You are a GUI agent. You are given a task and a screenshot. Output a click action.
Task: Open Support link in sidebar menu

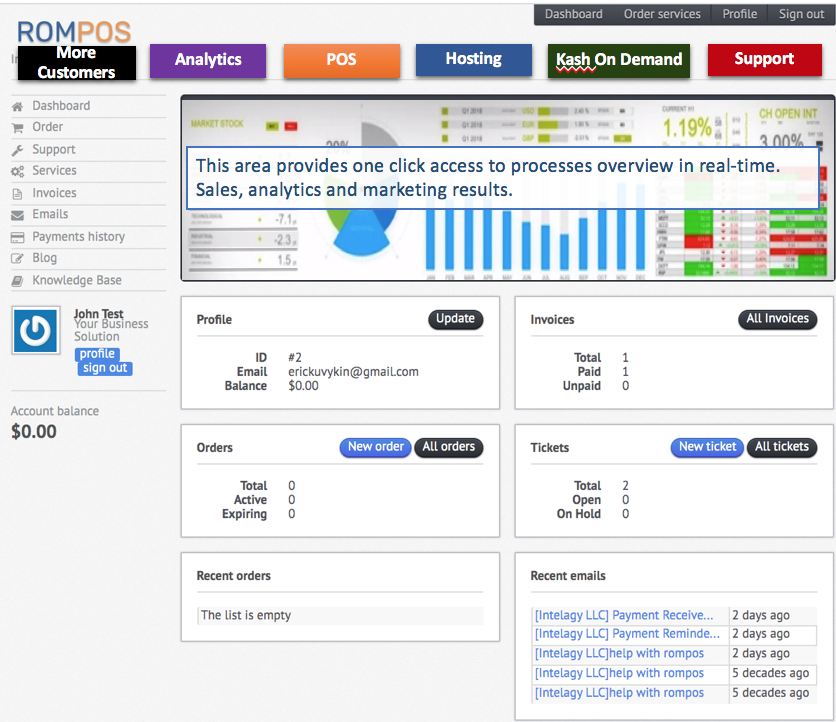click(53, 149)
